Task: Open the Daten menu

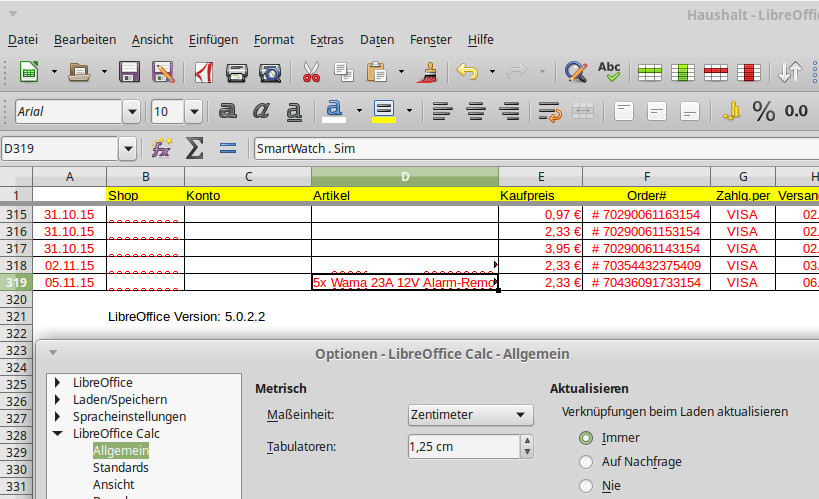Action: coord(377,40)
